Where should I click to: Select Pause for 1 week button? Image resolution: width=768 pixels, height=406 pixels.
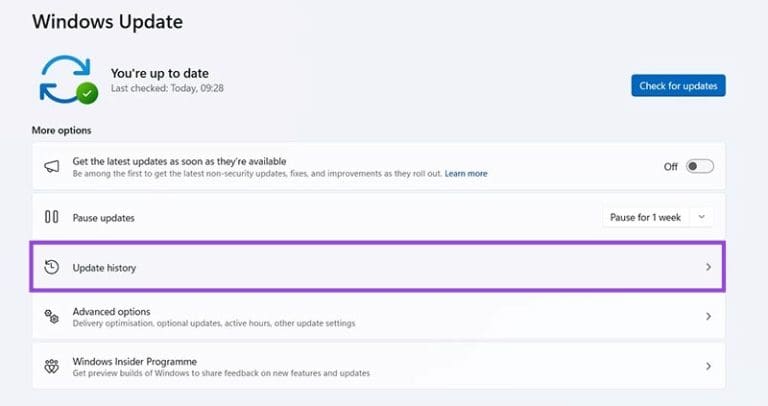pos(645,217)
